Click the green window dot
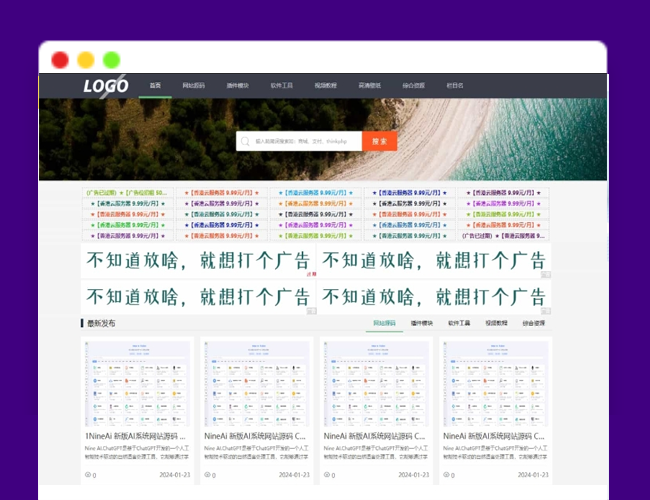 point(111,59)
